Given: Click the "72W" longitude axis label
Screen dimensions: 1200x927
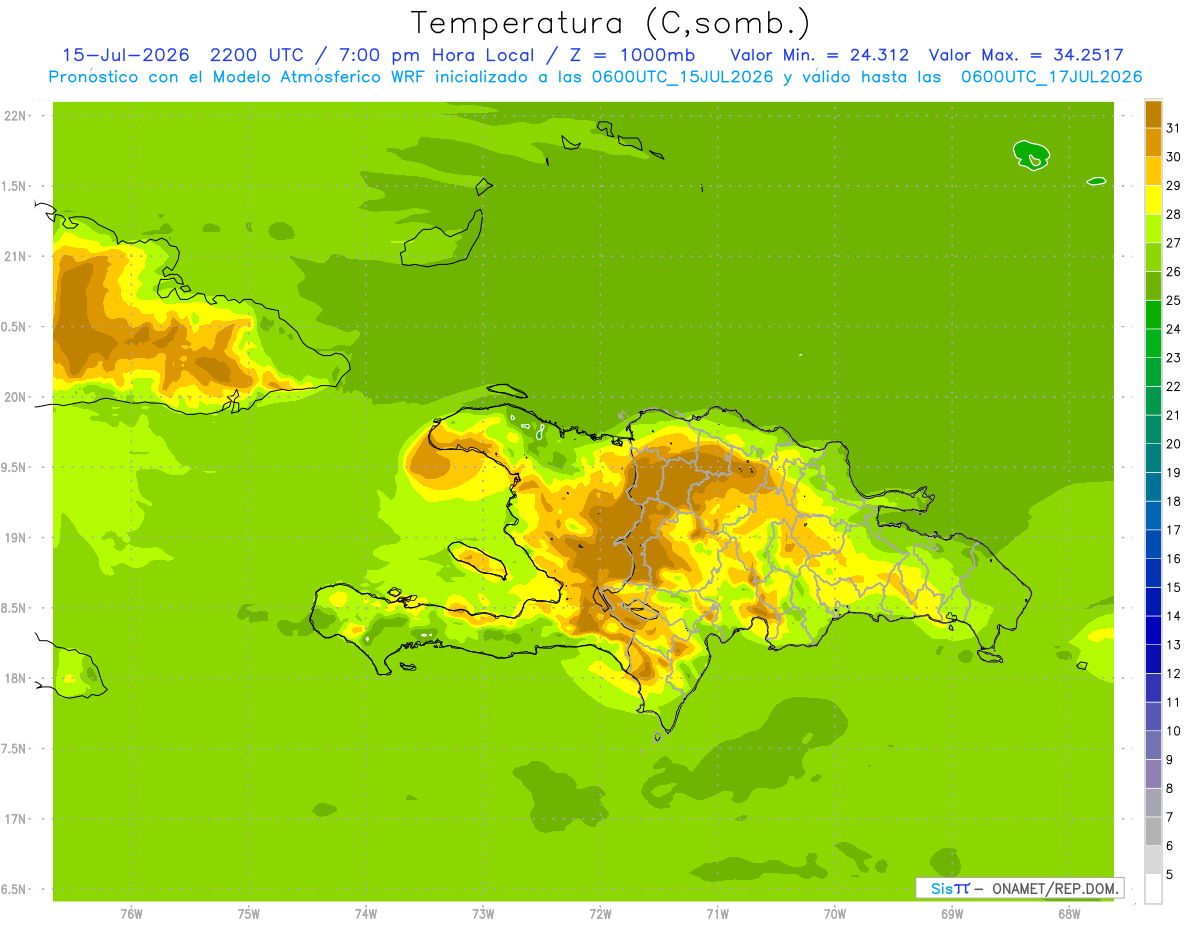Looking at the screenshot, I should (x=600, y=914).
